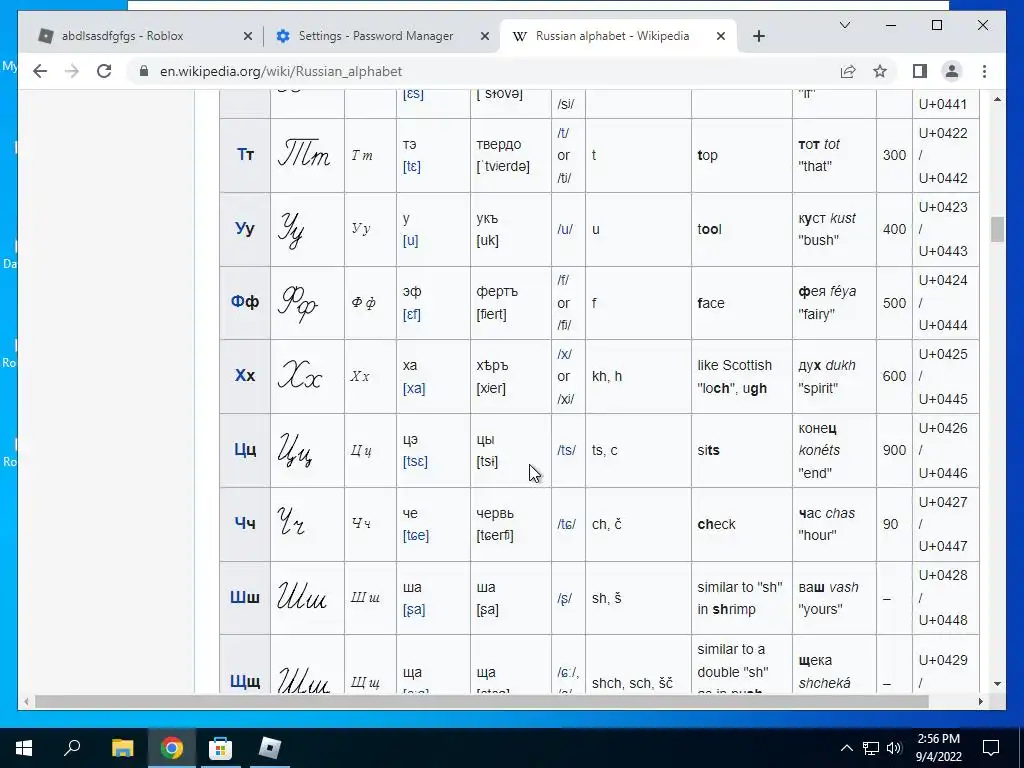Focus the address bar URL
Viewport: 1024px width, 768px height.
(x=281, y=71)
